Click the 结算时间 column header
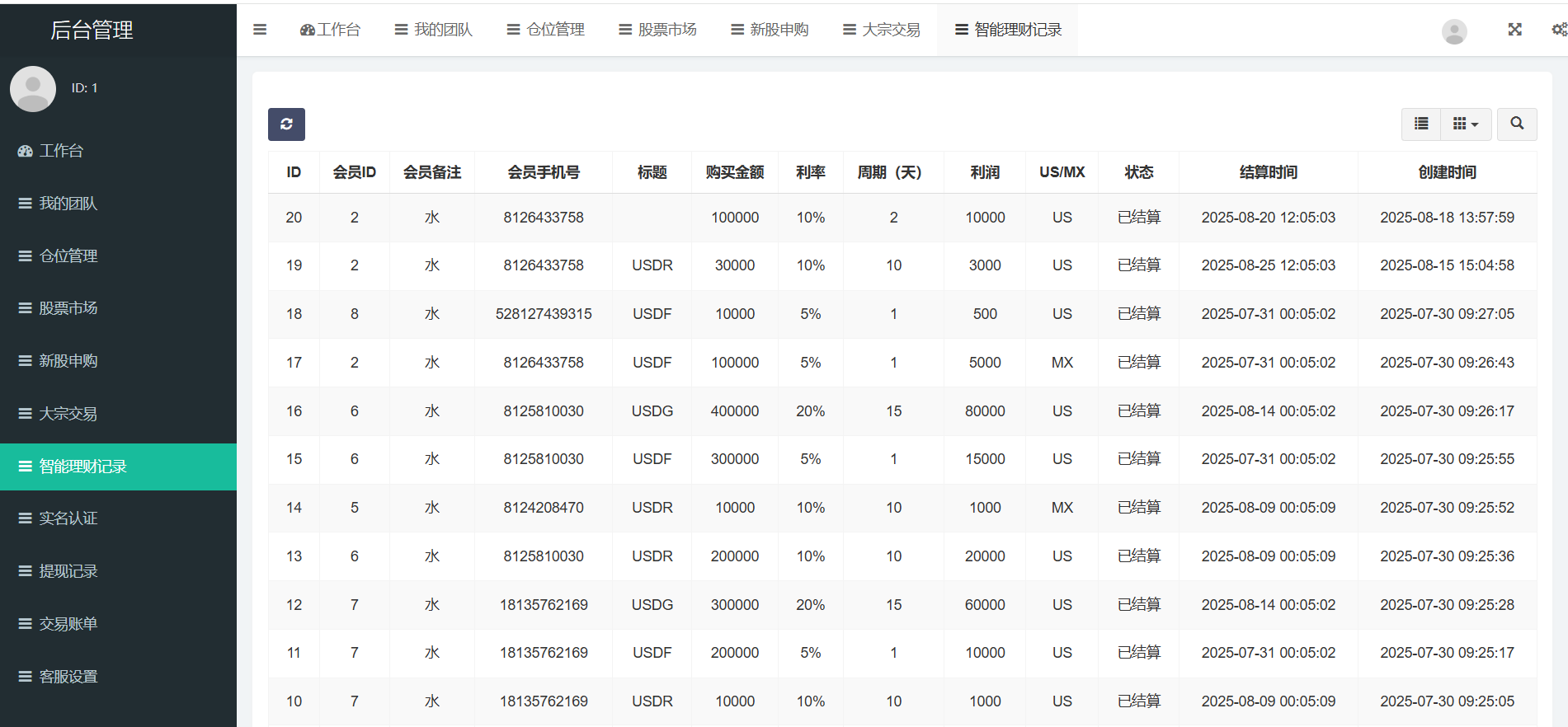 1268,172
